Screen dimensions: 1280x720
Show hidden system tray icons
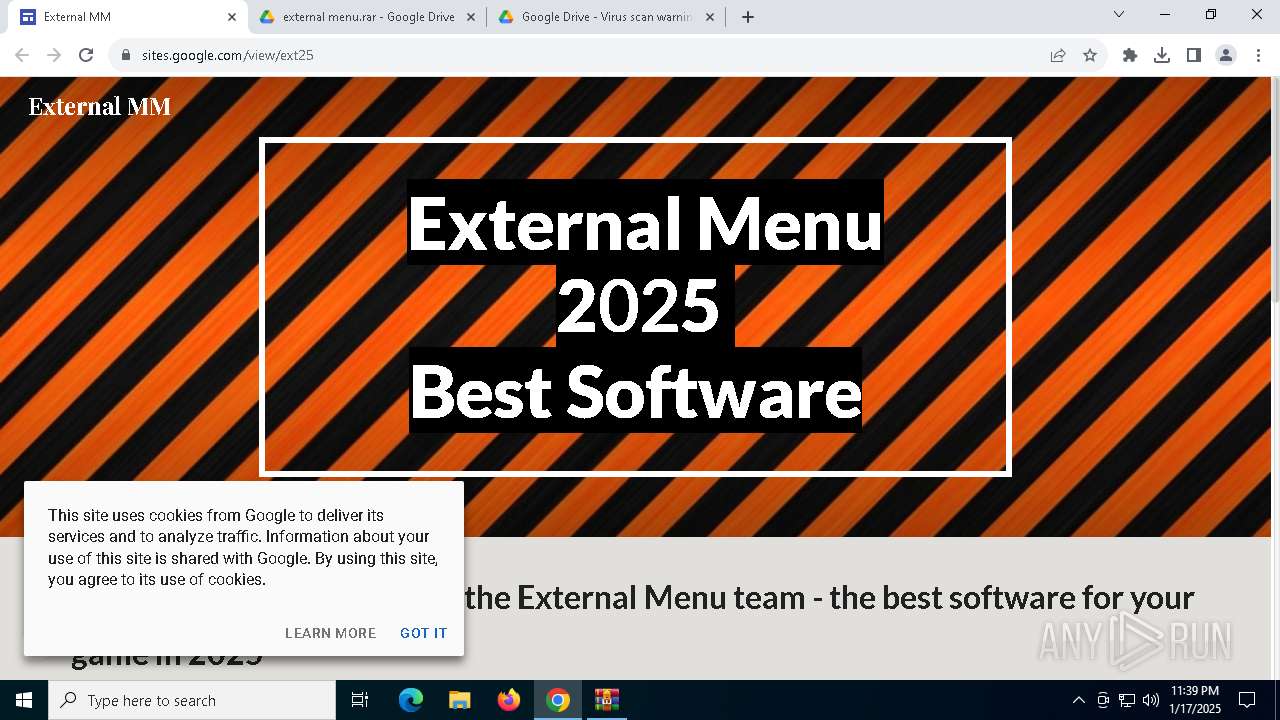[1078, 700]
